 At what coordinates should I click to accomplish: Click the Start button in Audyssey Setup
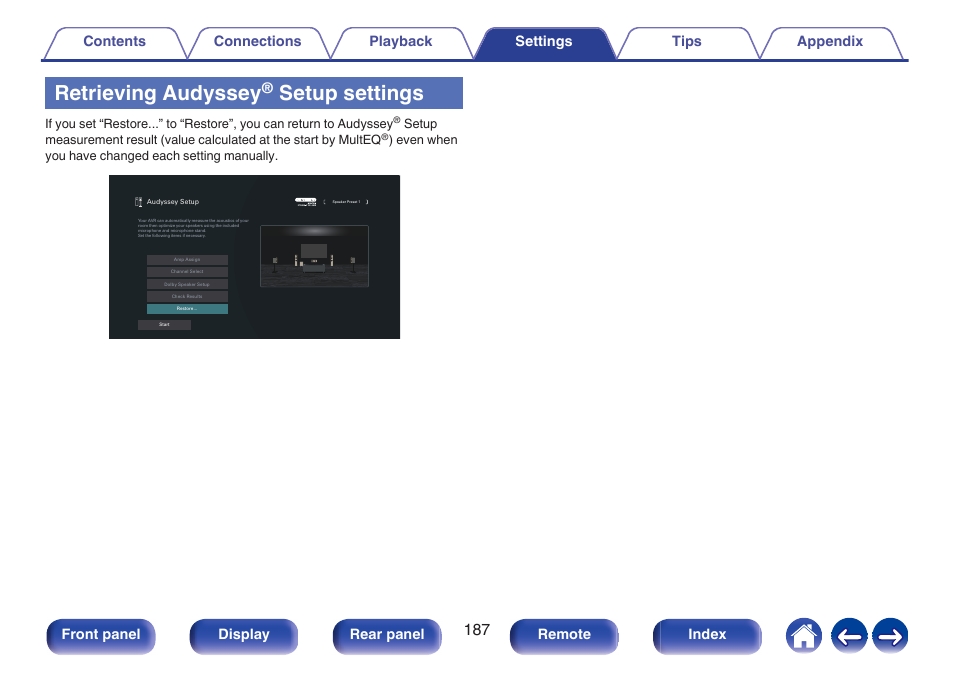[164, 325]
